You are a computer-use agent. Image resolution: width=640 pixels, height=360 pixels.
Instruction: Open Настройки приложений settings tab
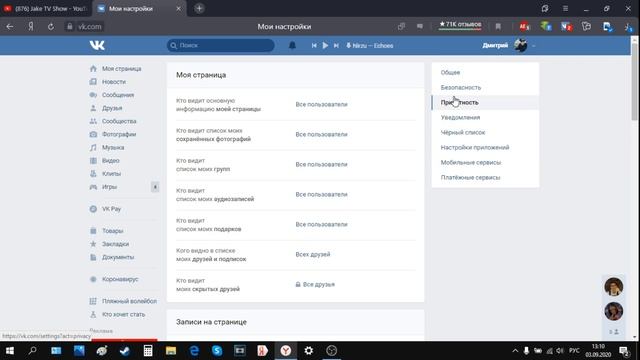485,147
